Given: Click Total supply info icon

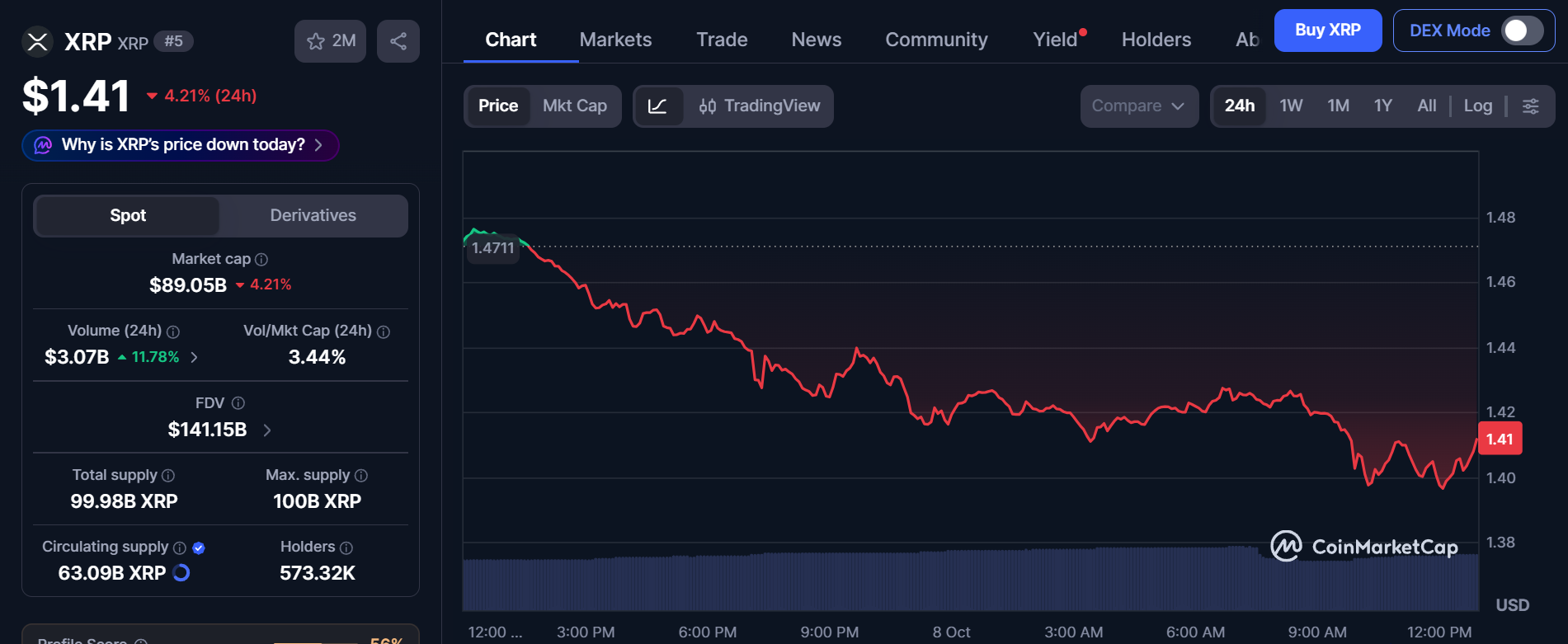Looking at the screenshot, I should click(168, 476).
